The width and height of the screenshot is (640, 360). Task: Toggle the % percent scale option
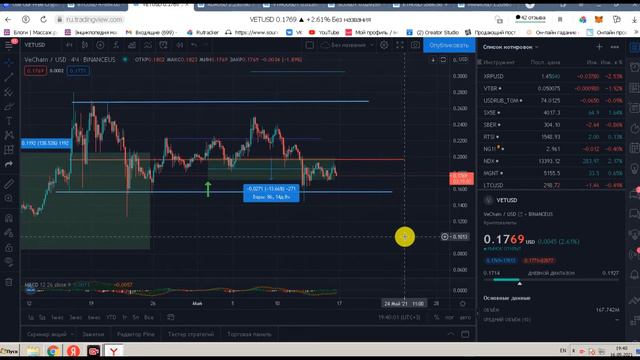[436, 317]
